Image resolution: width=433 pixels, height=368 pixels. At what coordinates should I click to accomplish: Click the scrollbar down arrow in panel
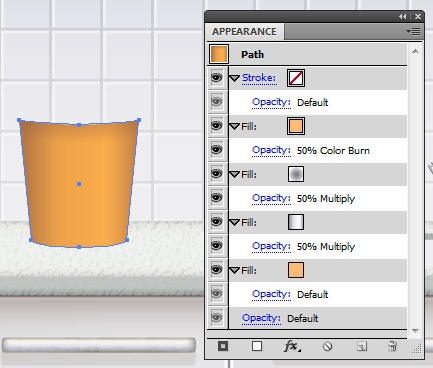point(415,331)
